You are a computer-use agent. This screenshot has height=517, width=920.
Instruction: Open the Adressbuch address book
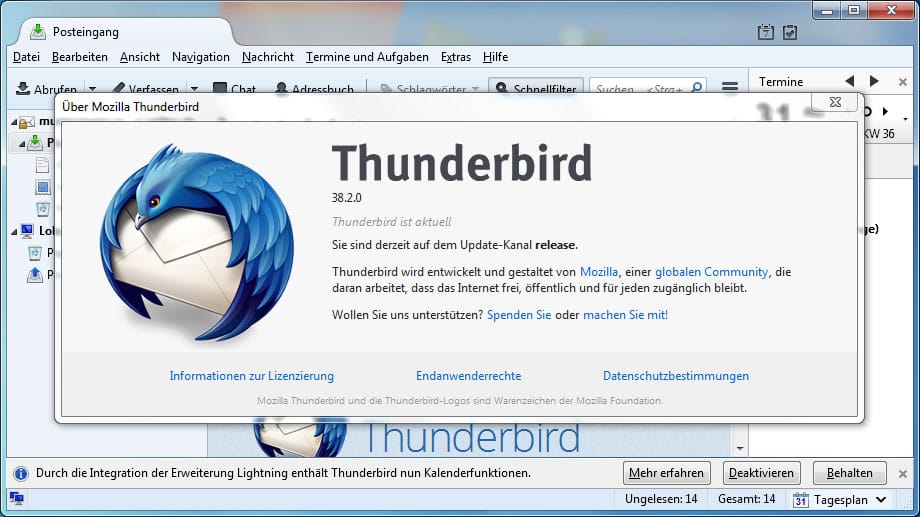tap(314, 89)
